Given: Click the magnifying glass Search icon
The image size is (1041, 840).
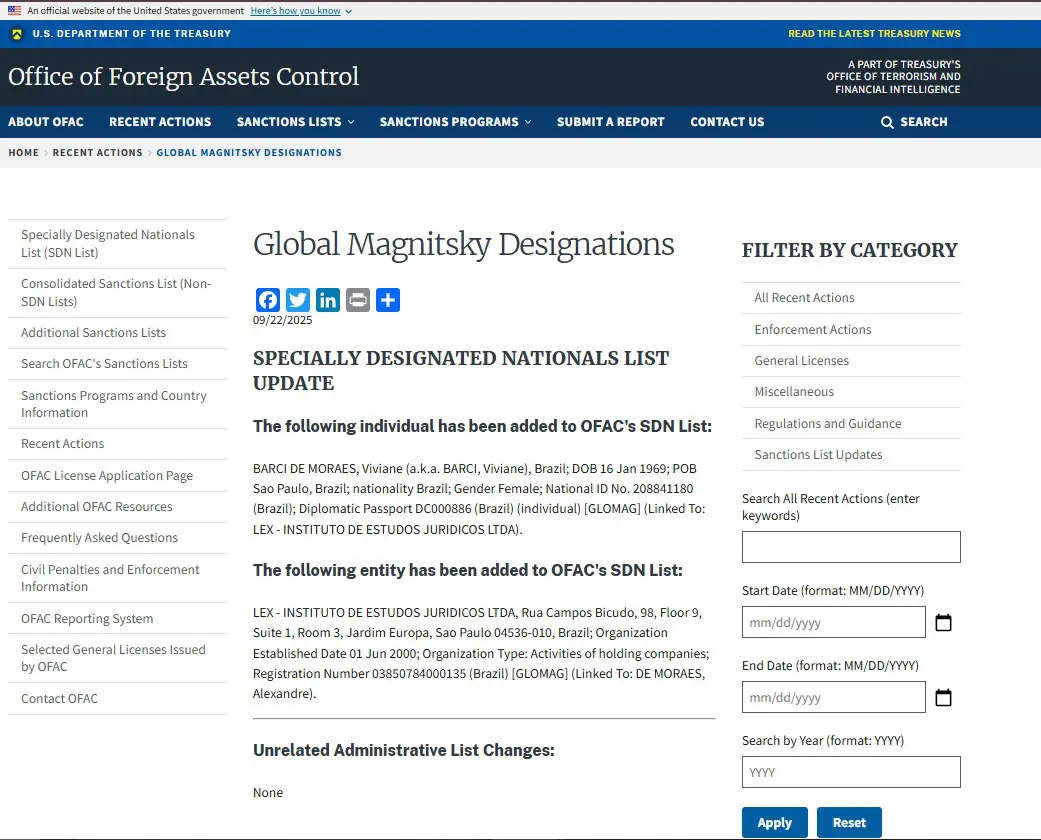Looking at the screenshot, I should point(887,122).
